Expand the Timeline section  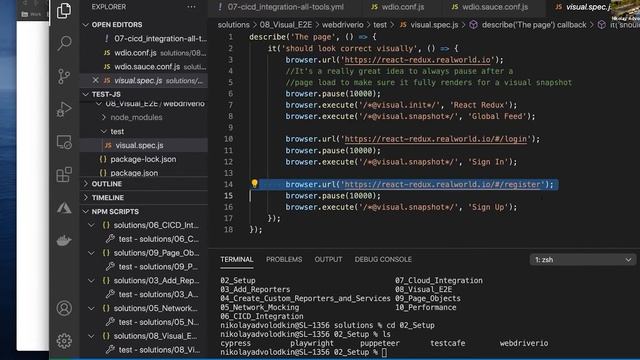pyautogui.click(x=107, y=198)
